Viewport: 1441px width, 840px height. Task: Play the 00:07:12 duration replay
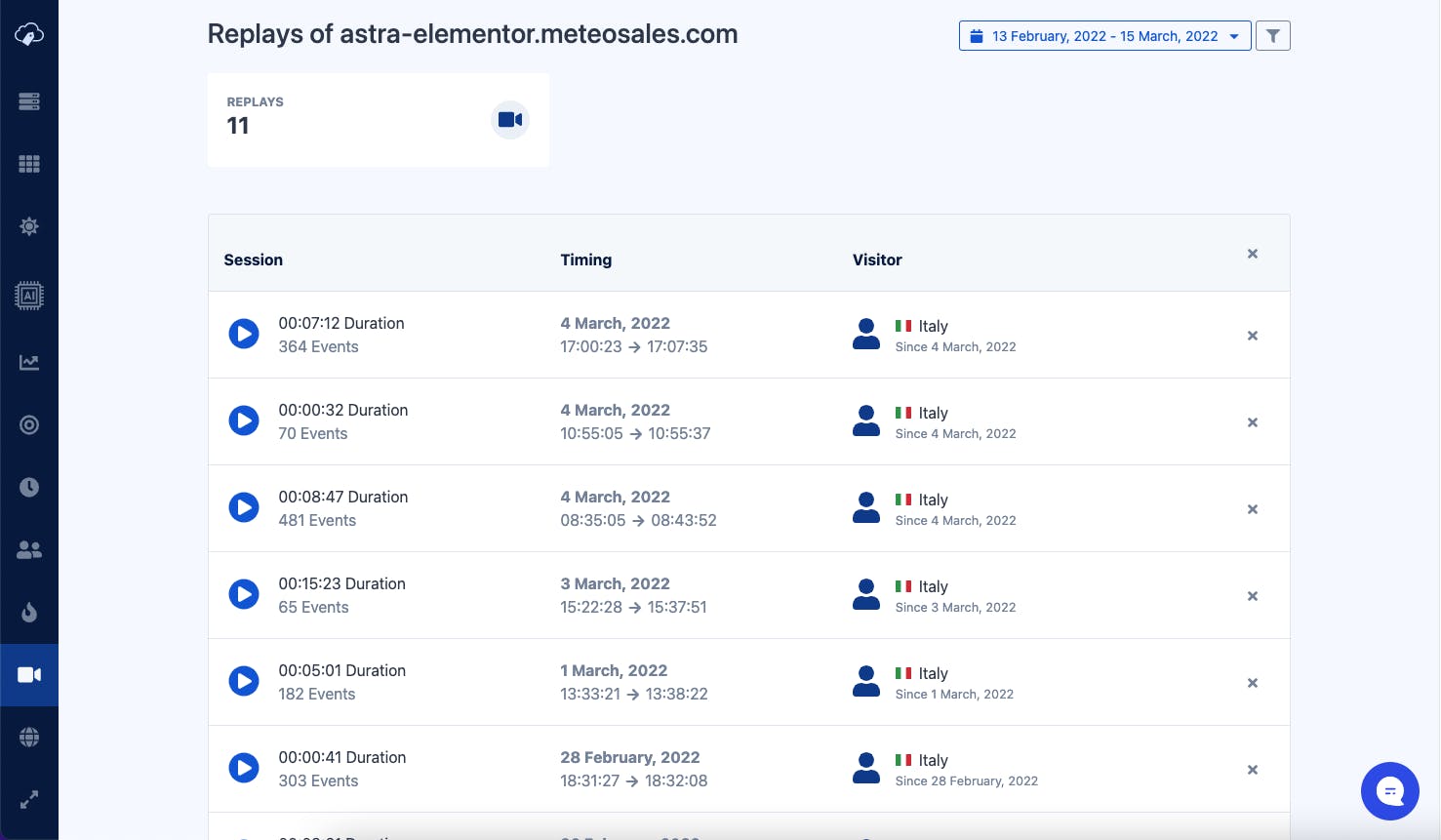click(x=244, y=334)
